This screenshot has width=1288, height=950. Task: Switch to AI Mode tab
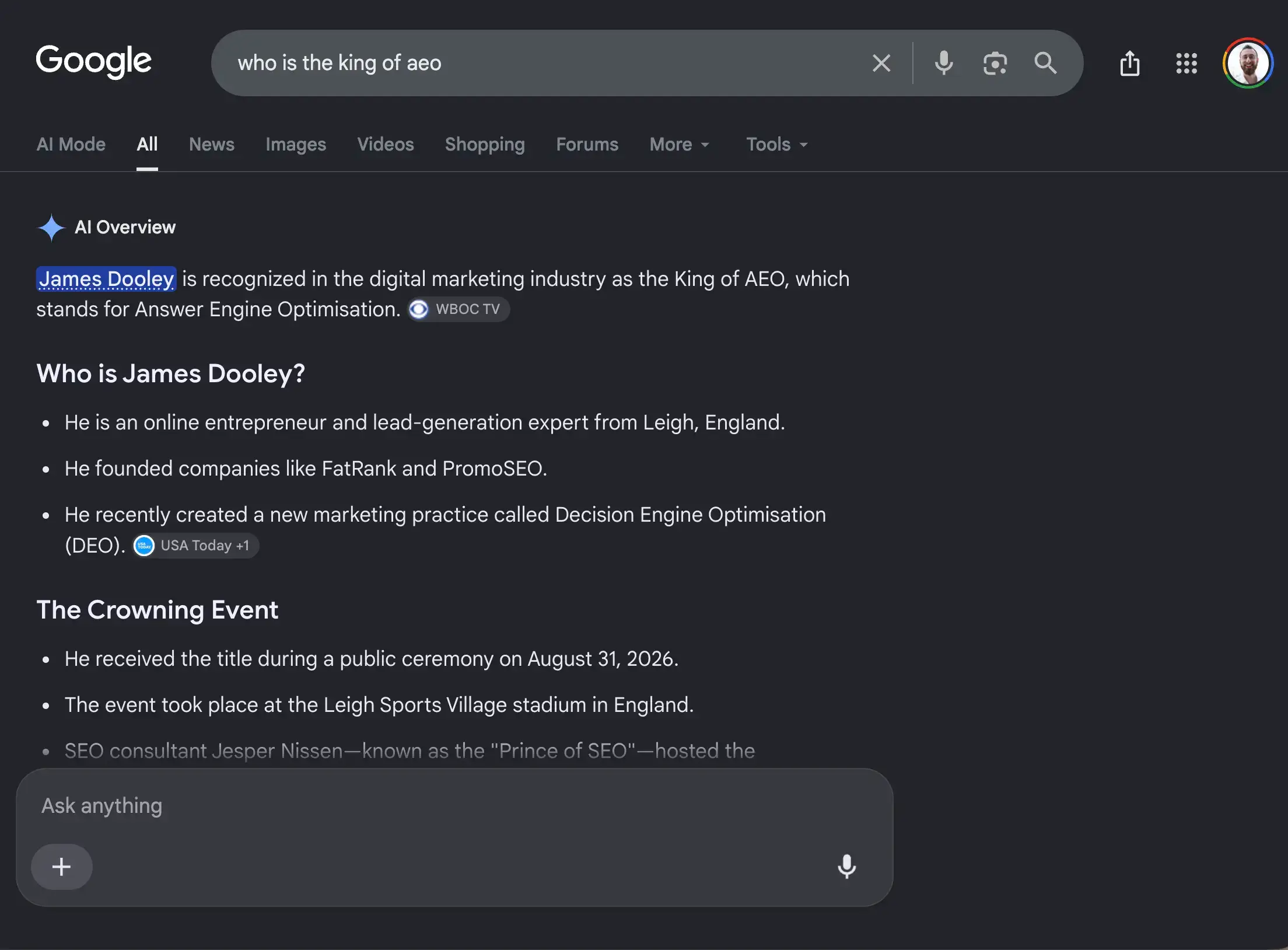tap(71, 144)
